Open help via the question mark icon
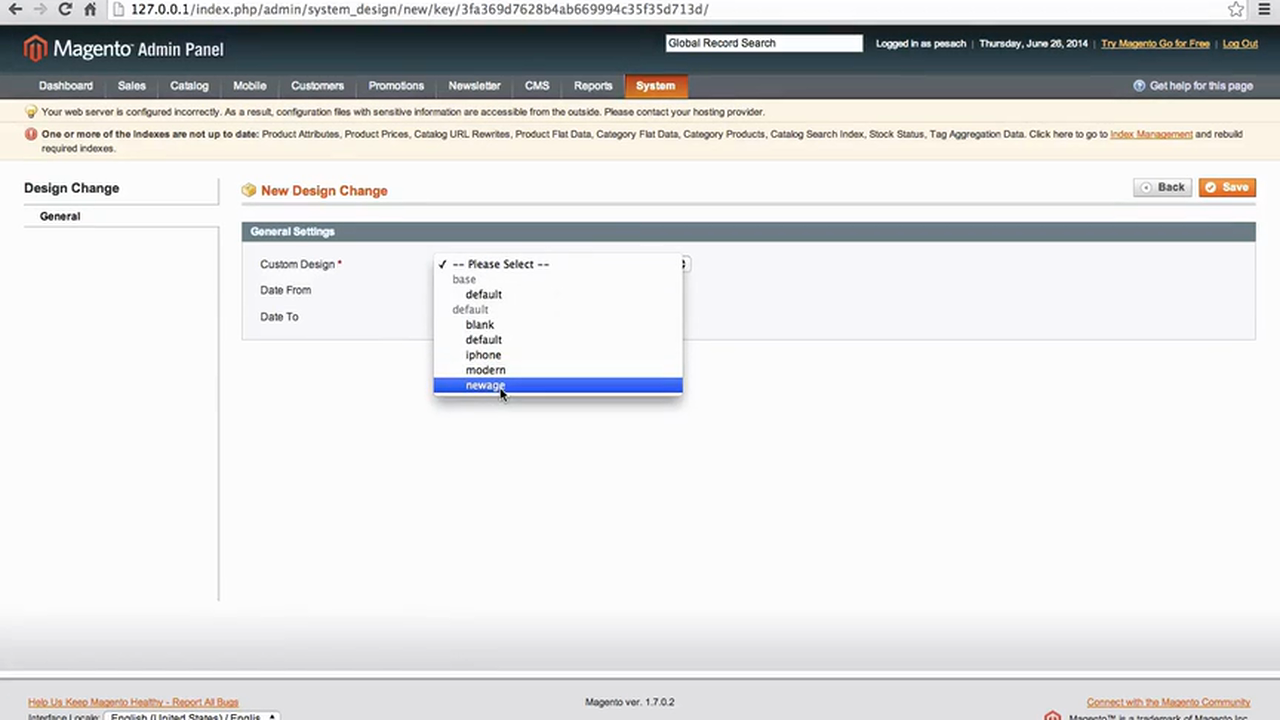Screen dimensions: 1280x720 pos(1139,85)
